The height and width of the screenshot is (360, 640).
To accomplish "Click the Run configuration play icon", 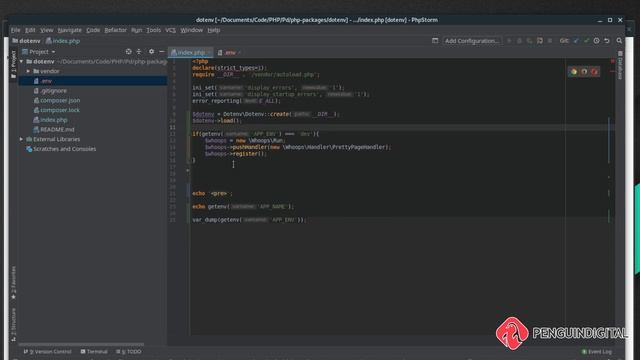I will (x=509, y=41).
